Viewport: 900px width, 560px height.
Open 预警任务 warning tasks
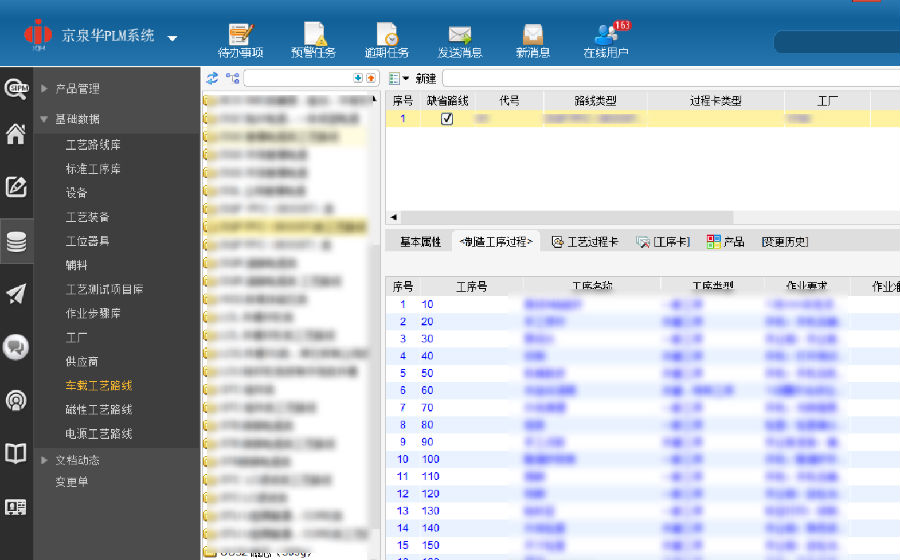tap(313, 40)
